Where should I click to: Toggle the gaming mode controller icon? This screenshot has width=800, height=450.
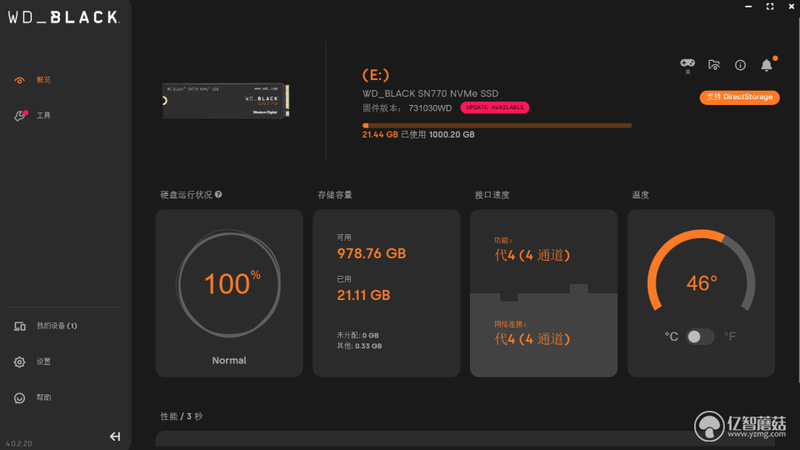click(x=687, y=65)
